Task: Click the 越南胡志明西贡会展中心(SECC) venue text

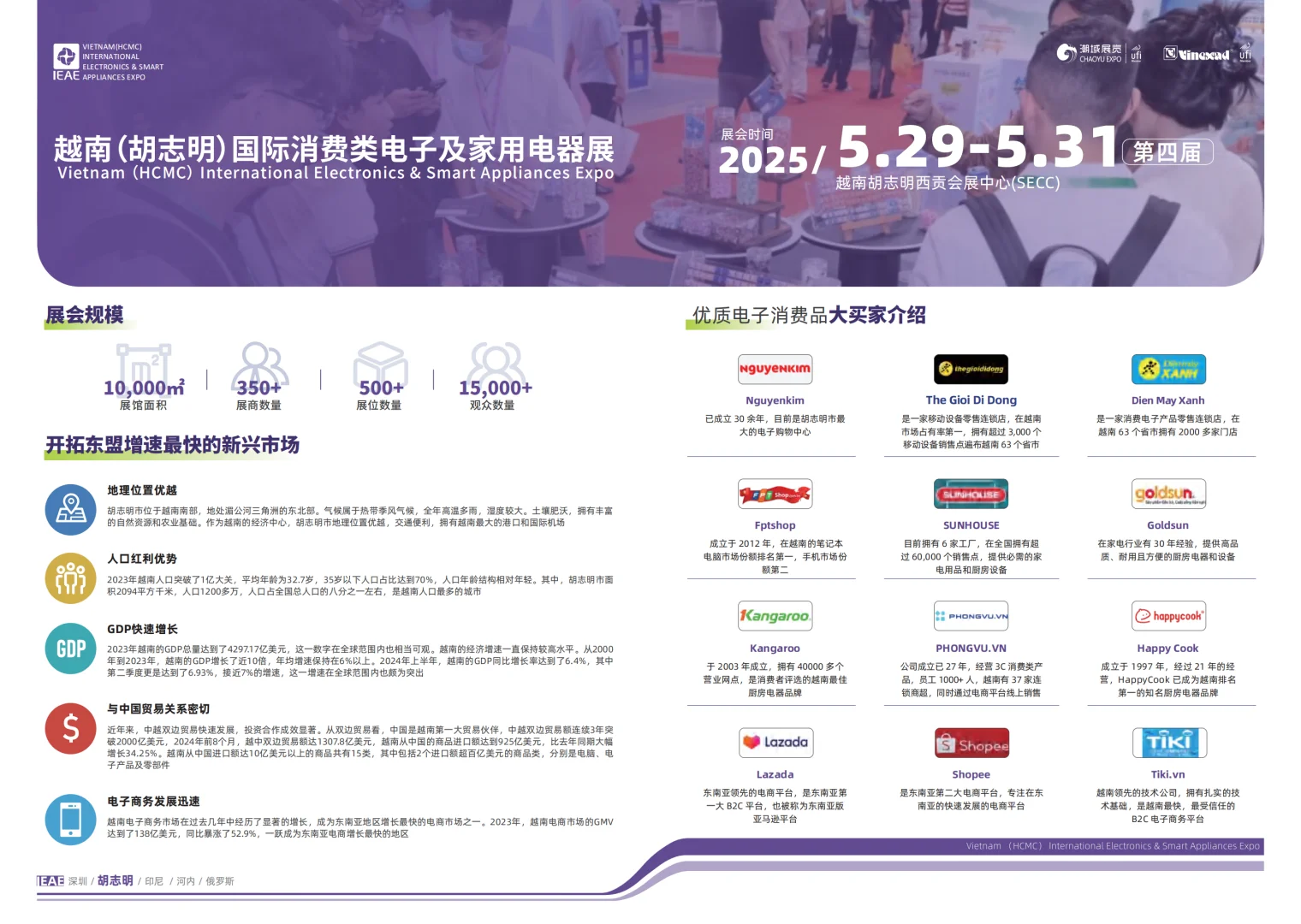Action: (x=948, y=182)
